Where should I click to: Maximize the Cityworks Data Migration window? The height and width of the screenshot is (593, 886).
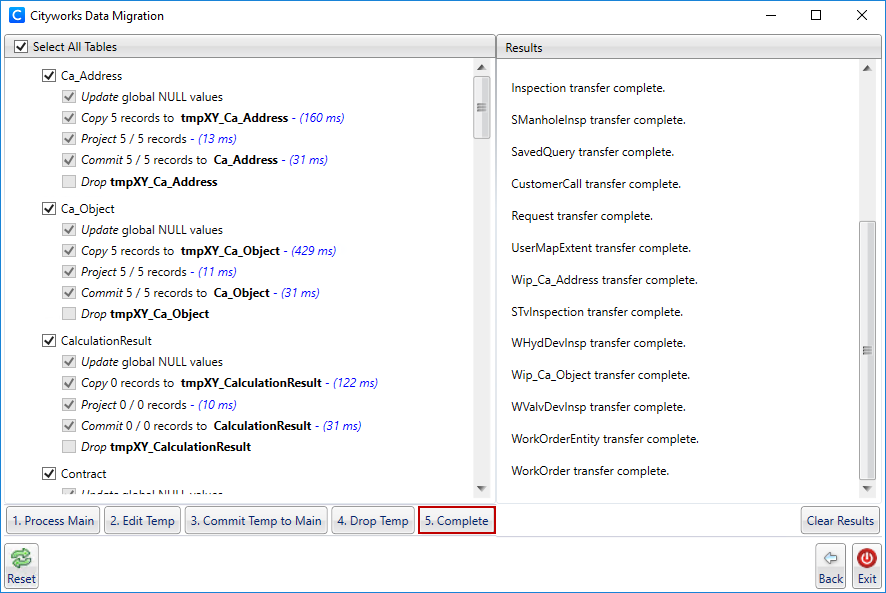point(816,15)
